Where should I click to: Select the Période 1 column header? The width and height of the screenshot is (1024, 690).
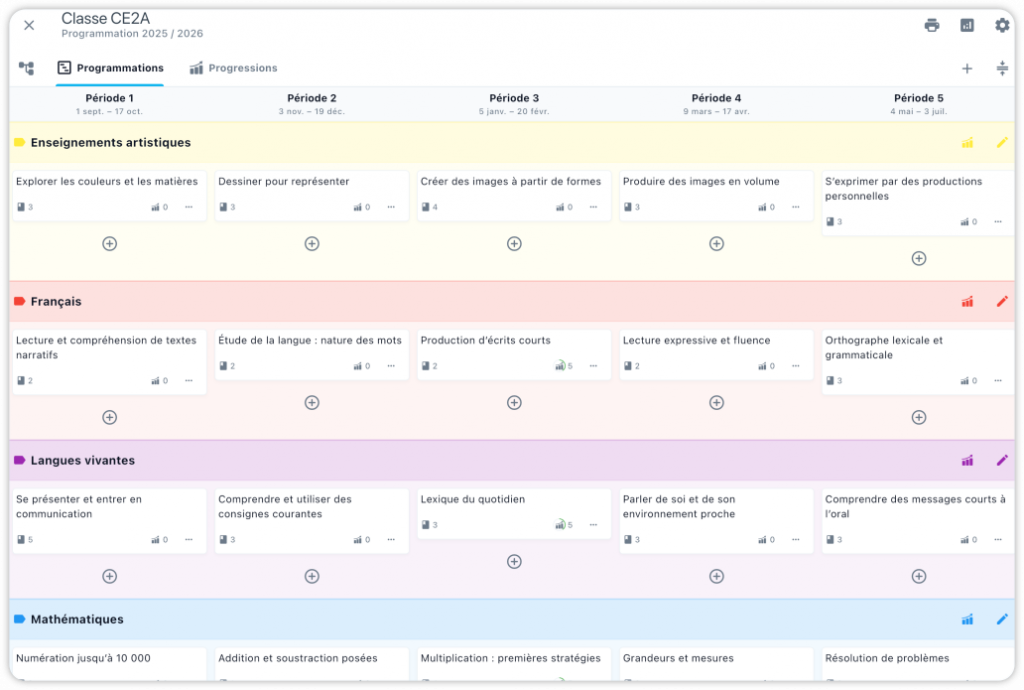(x=109, y=104)
